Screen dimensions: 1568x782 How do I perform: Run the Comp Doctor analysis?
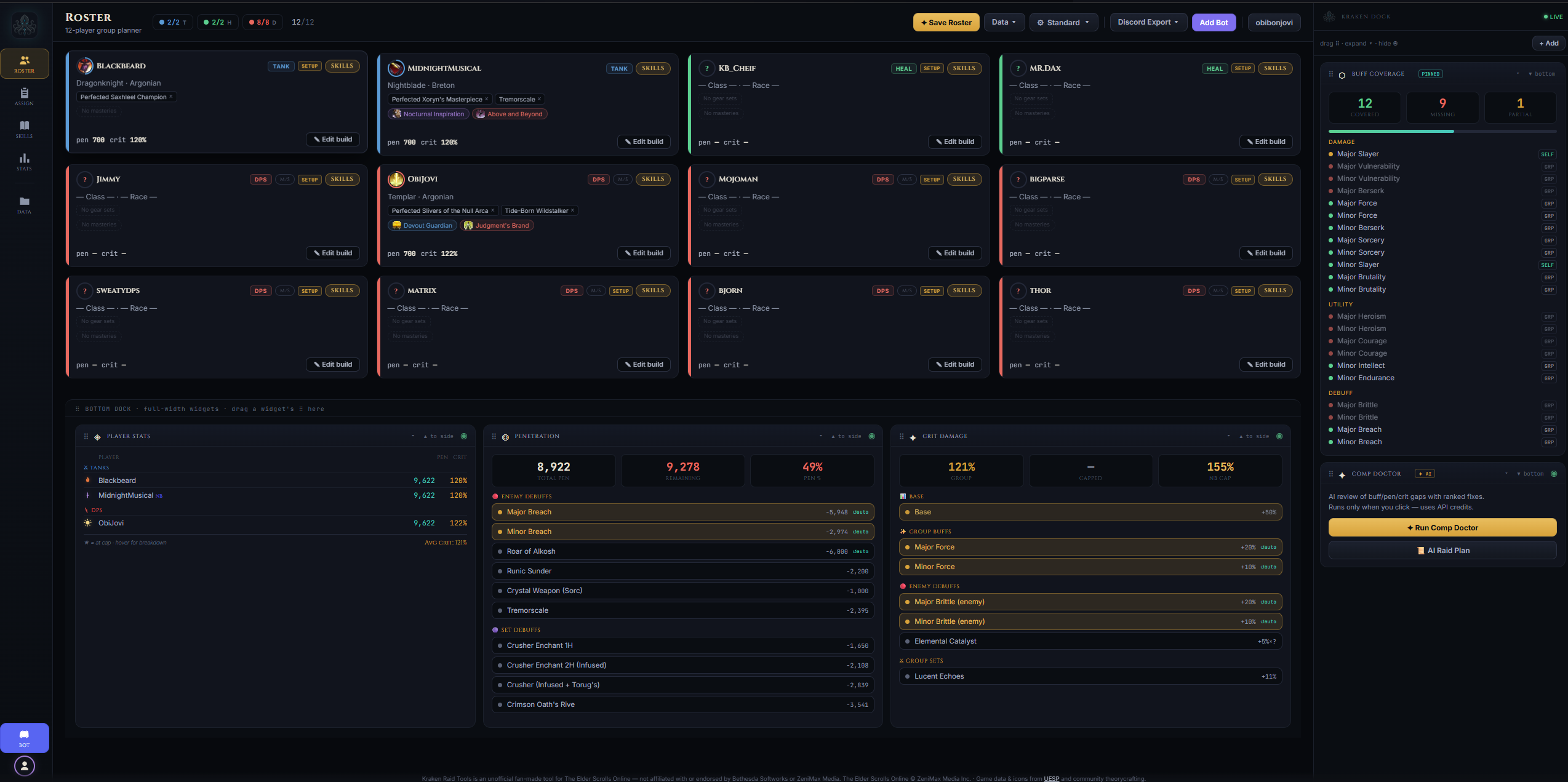1442,527
